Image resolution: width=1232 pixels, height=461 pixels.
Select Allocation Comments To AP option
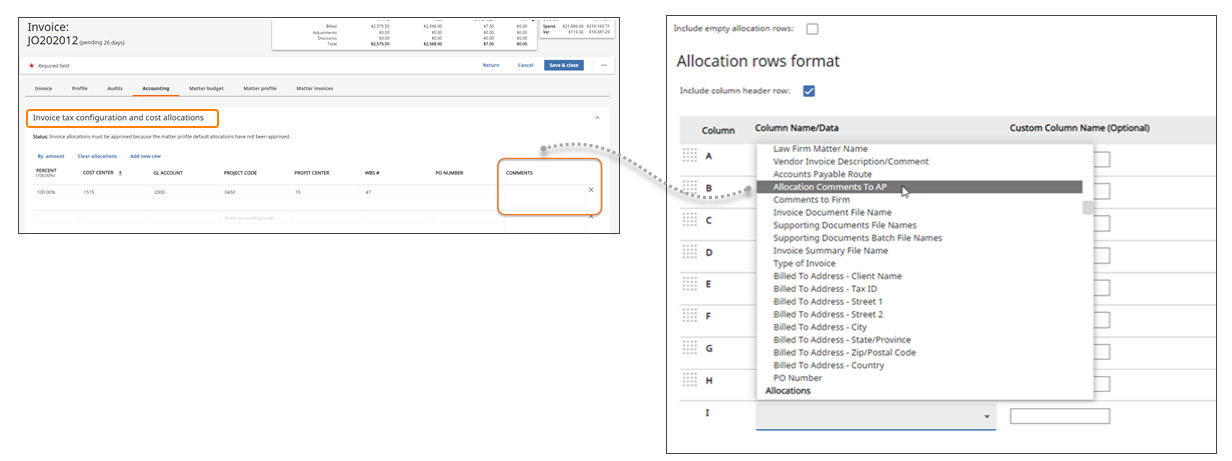tap(829, 187)
